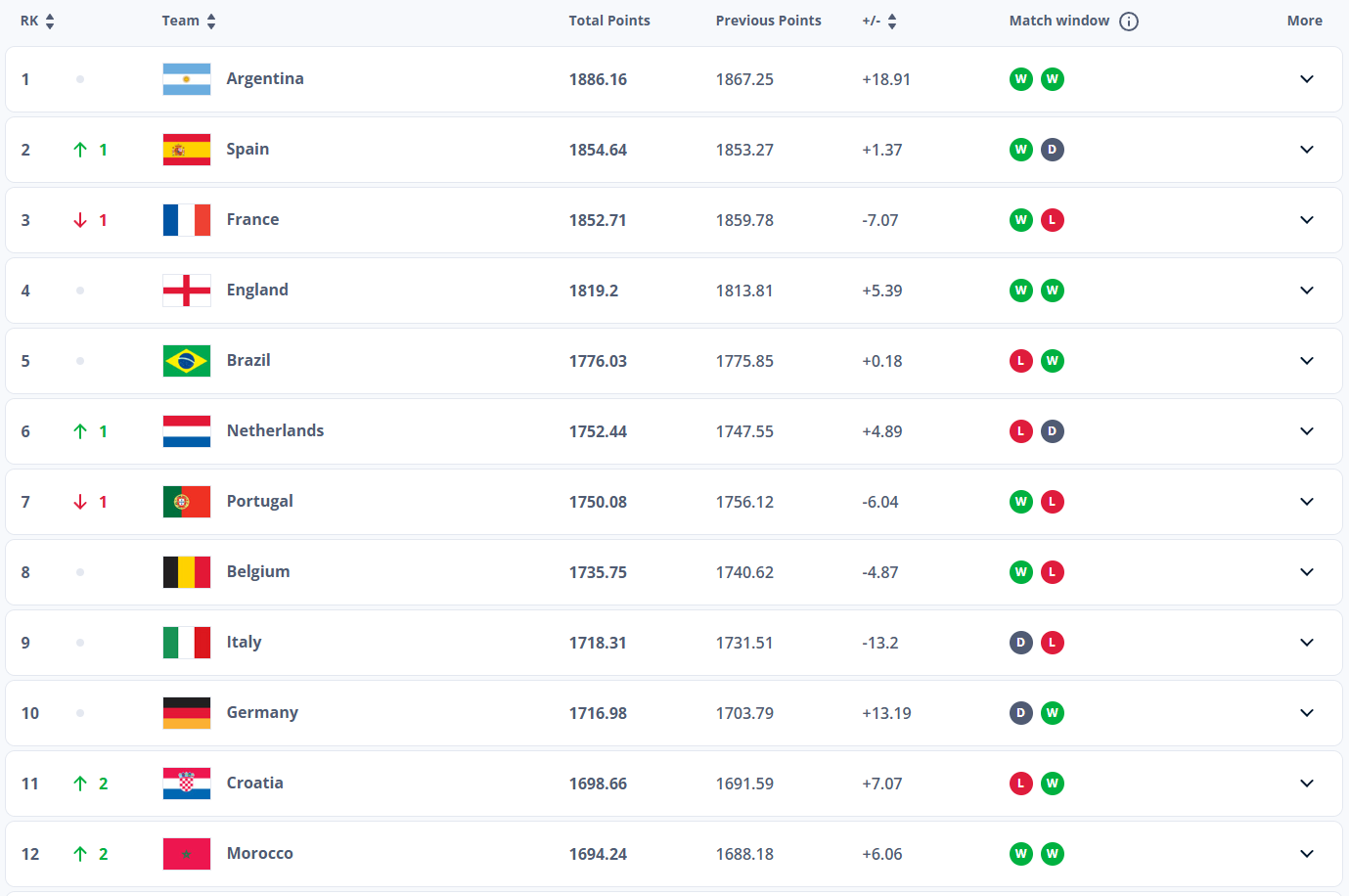Click the Belgium team name
The image size is (1349, 896).
[x=258, y=571]
